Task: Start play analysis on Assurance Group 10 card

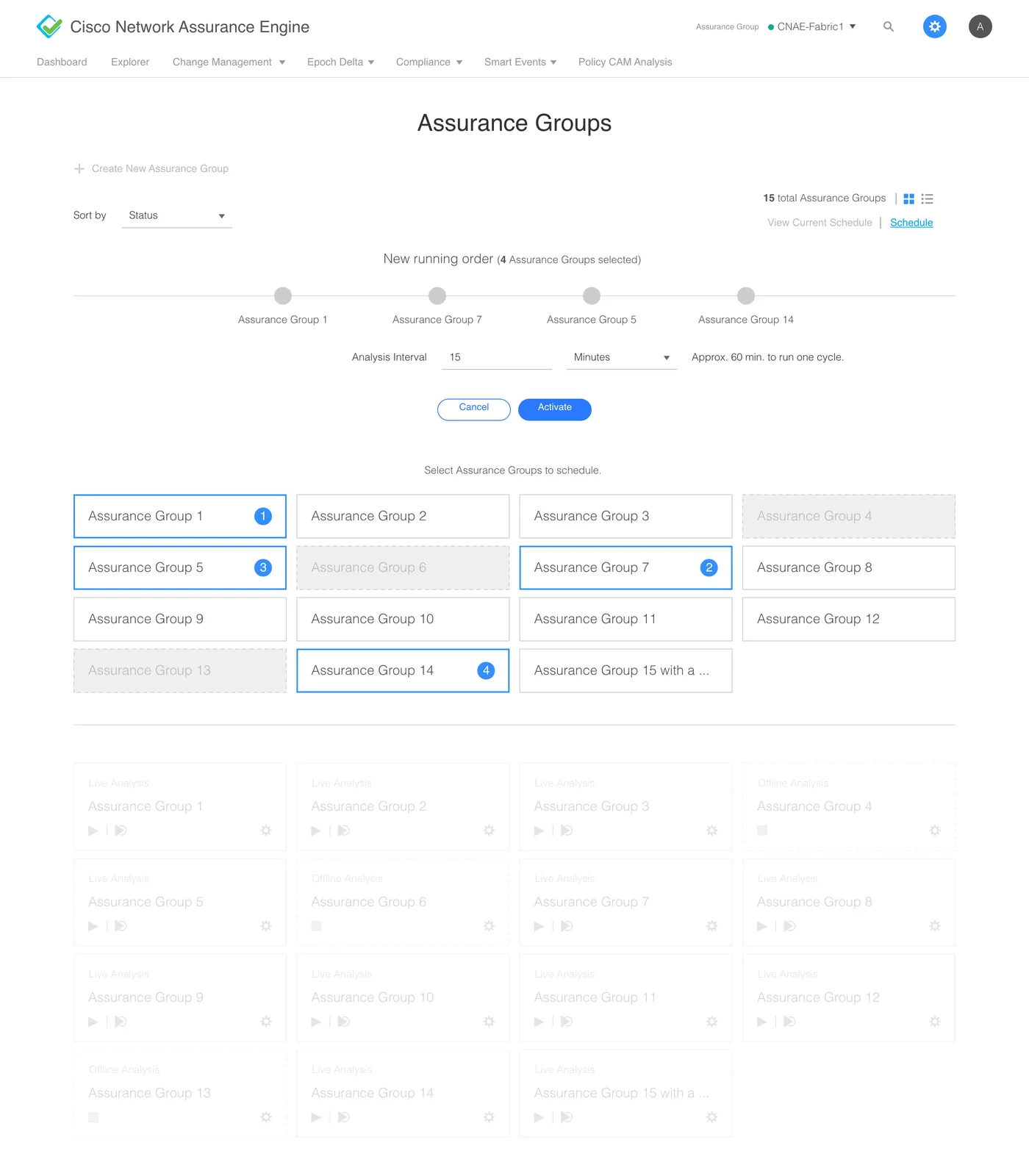Action: (316, 1021)
